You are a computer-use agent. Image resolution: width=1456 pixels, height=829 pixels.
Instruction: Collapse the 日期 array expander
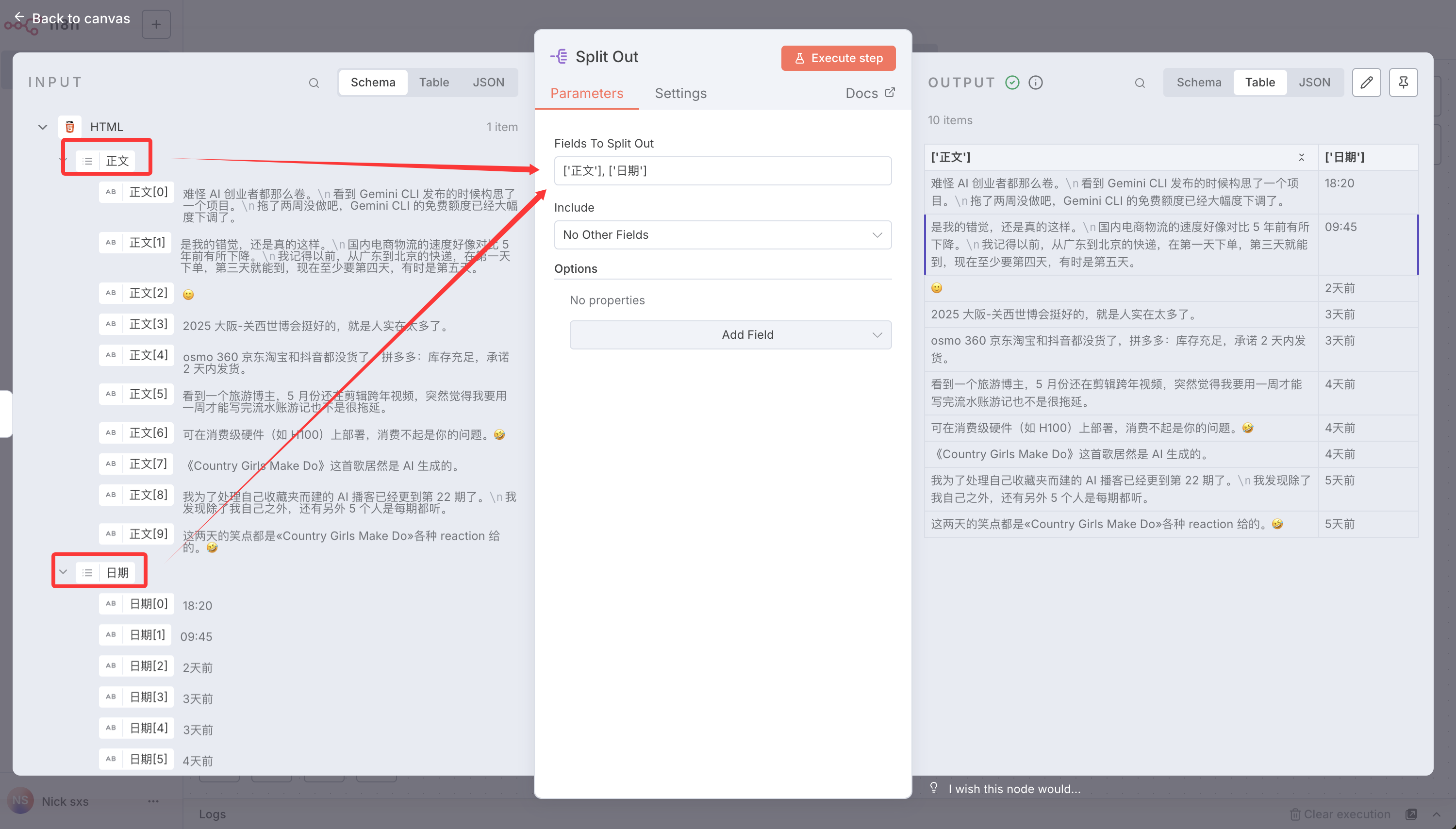63,572
